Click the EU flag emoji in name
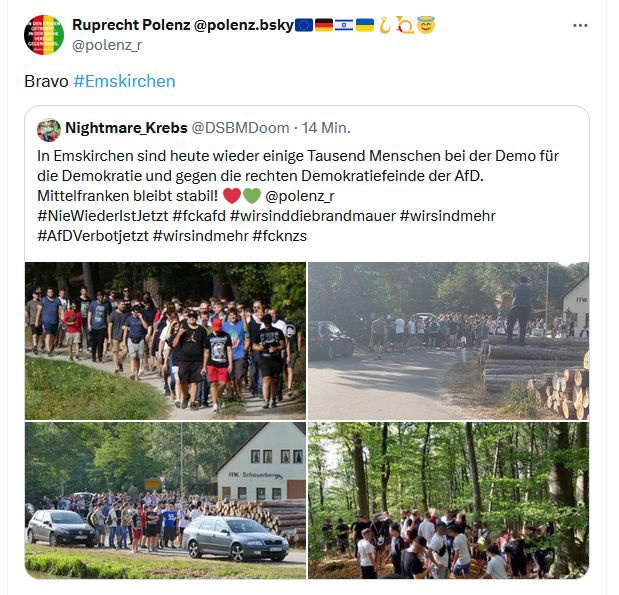The height and width of the screenshot is (595, 619). point(304,25)
